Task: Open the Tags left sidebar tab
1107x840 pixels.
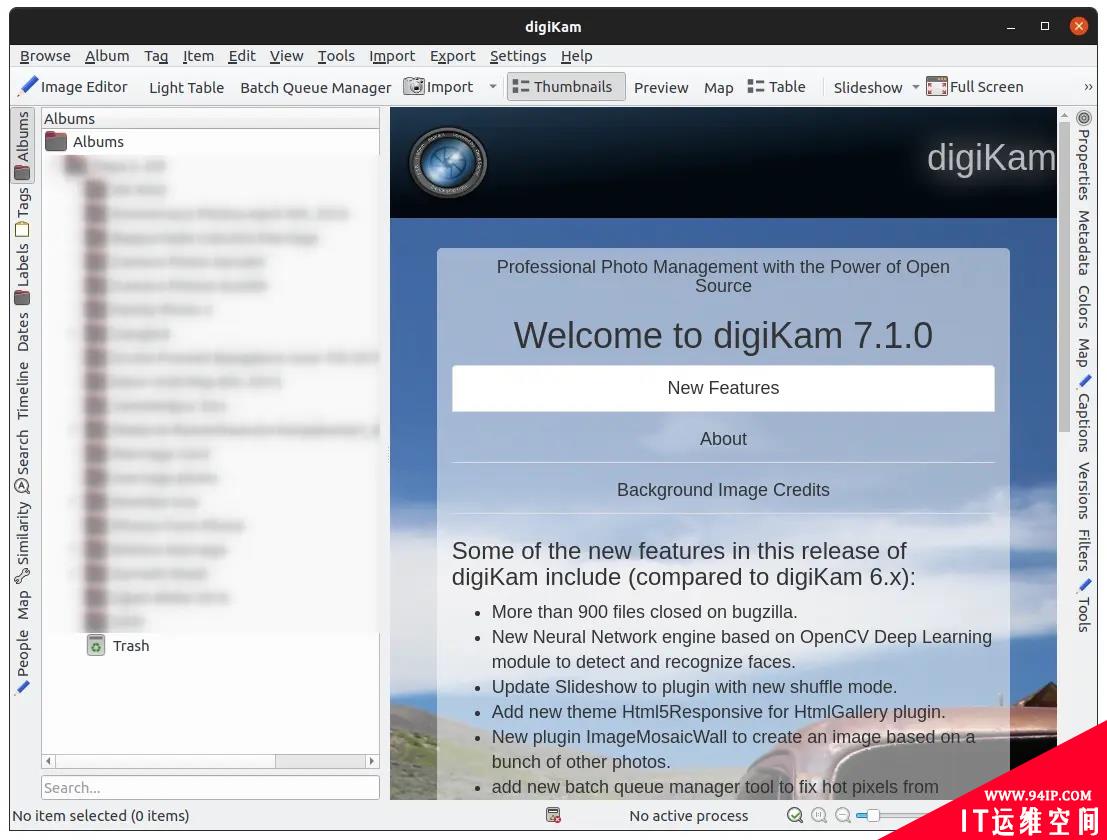Action: (23, 212)
